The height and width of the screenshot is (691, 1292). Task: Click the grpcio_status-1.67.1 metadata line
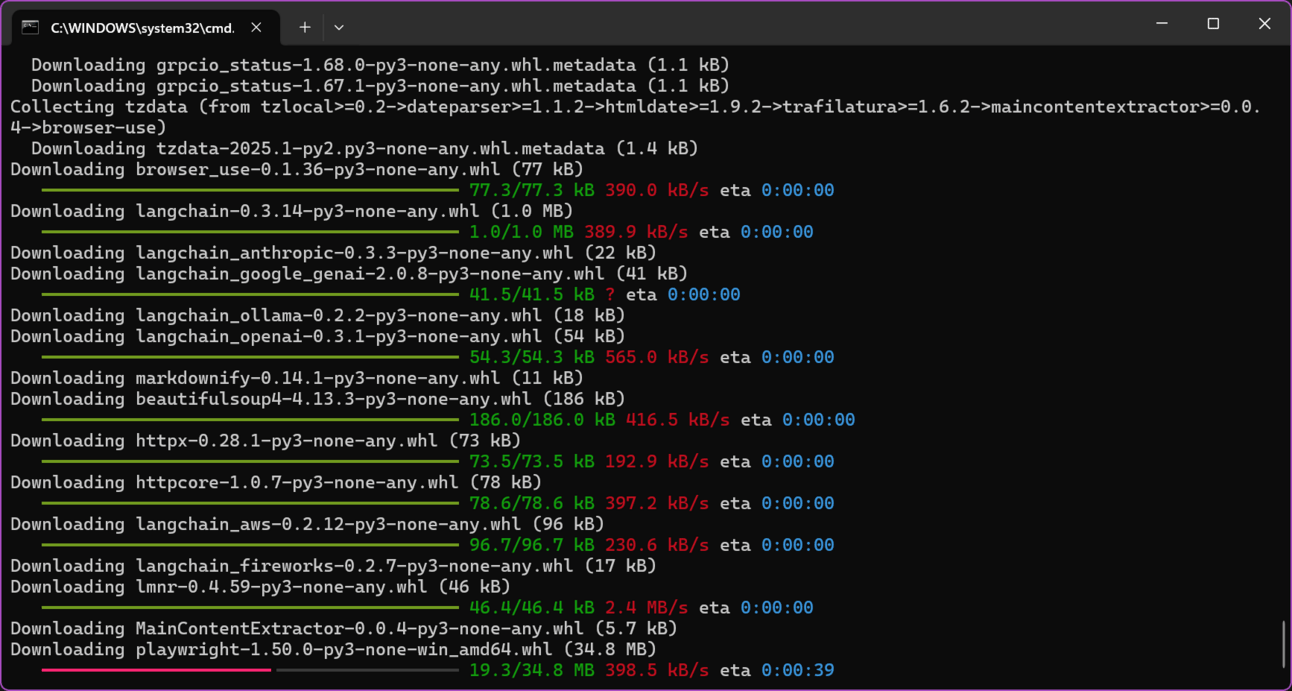(380, 86)
